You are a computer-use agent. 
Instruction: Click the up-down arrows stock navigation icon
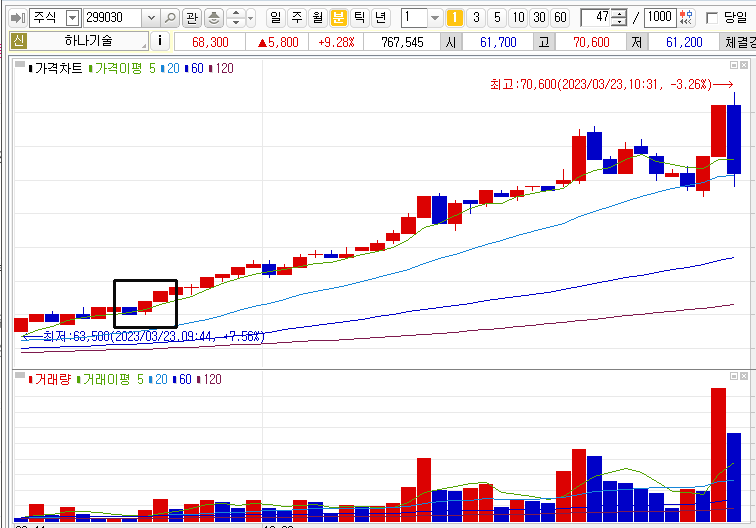(236, 18)
